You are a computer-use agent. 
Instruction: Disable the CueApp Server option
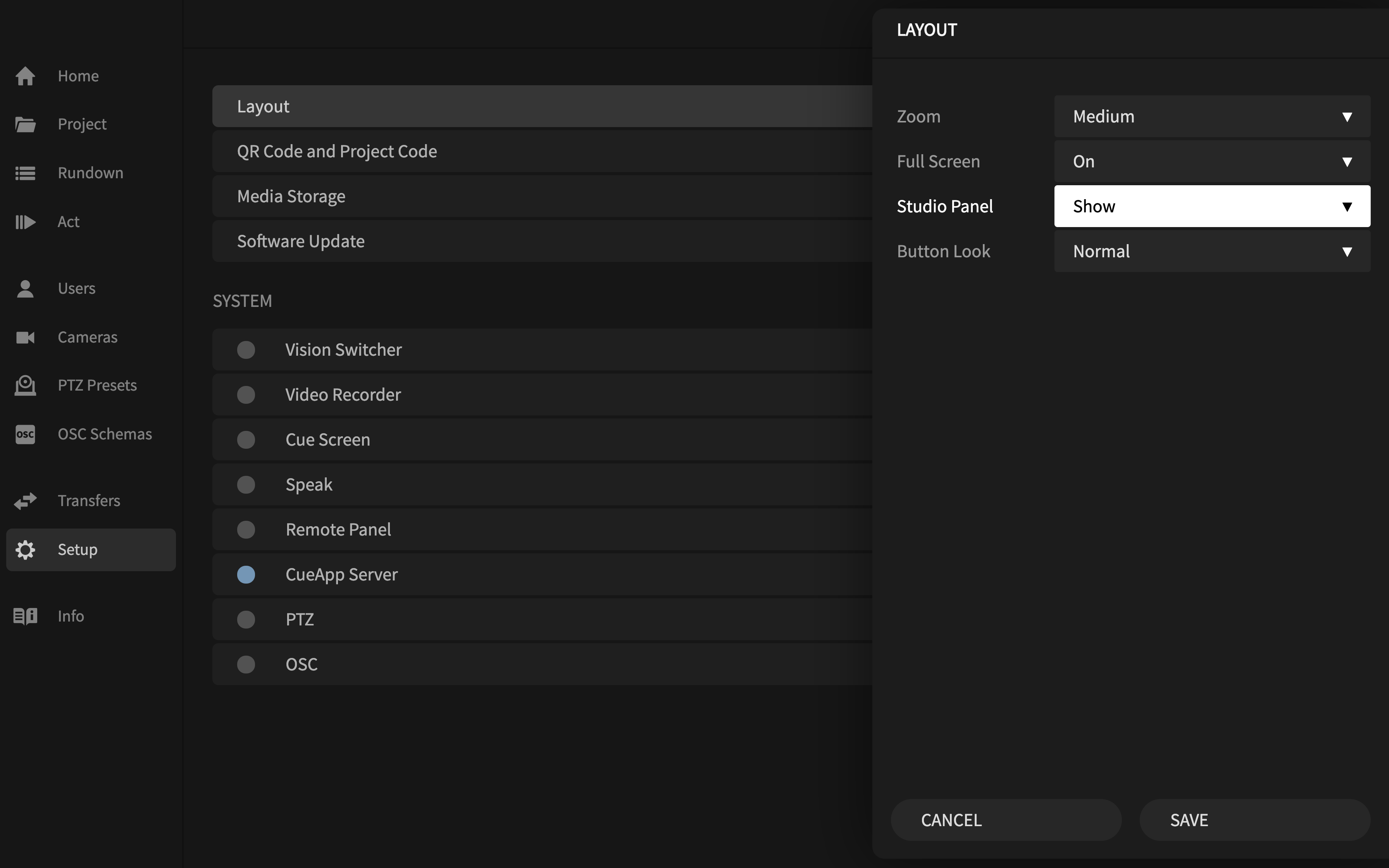246,574
